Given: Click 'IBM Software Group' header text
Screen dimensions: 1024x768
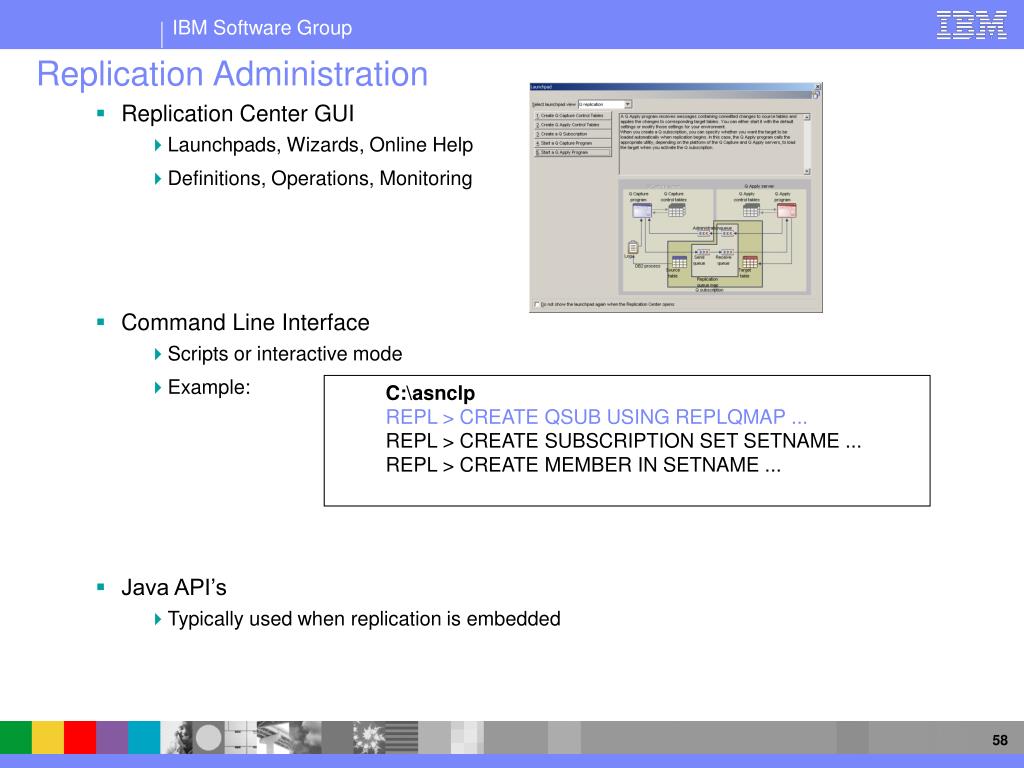Looking at the screenshot, I should [262, 28].
